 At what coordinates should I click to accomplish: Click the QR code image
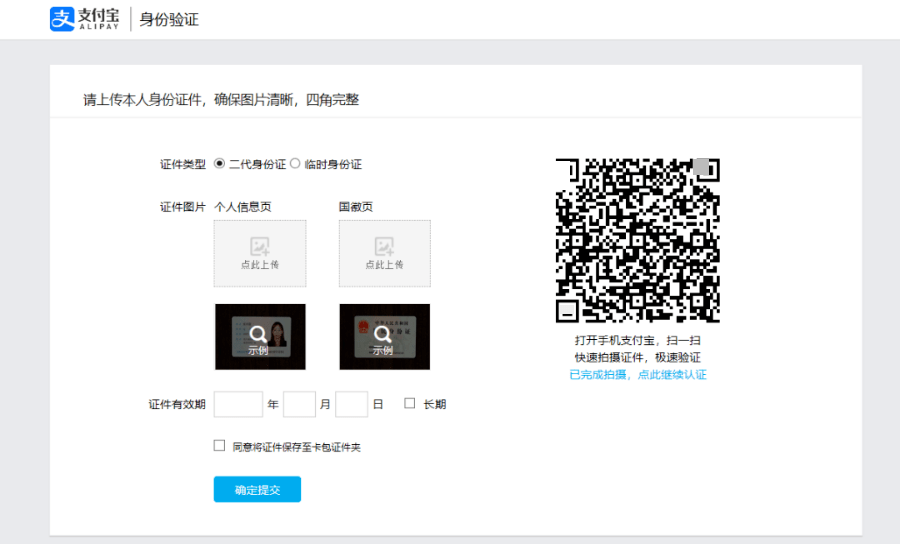pyautogui.click(x=638, y=240)
